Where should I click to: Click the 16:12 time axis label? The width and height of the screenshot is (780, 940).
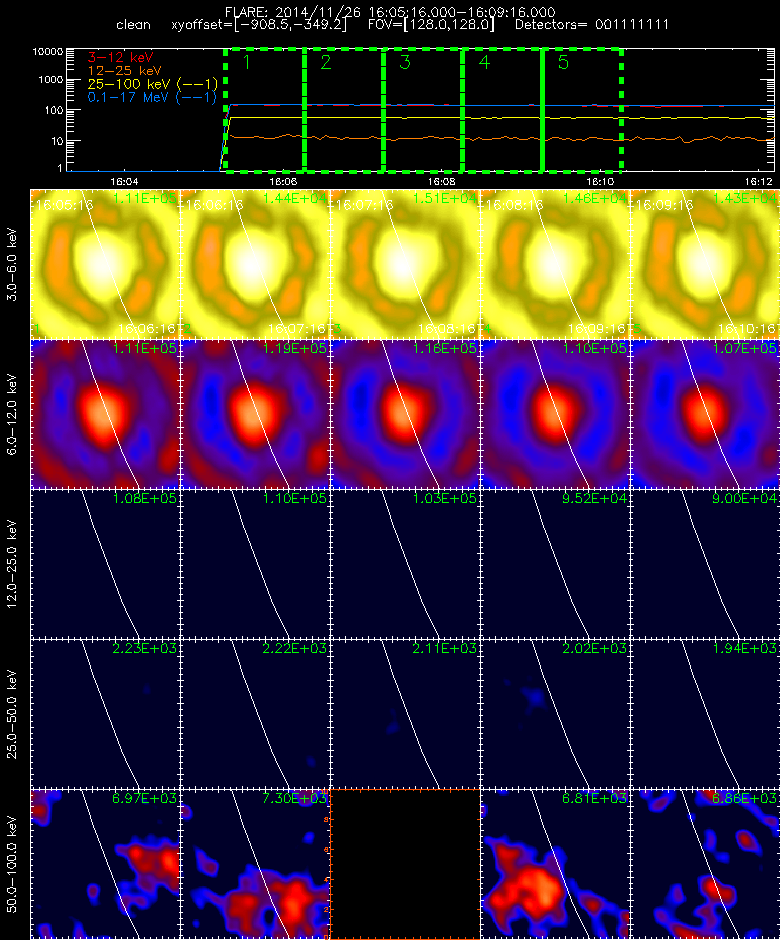[x=759, y=181]
